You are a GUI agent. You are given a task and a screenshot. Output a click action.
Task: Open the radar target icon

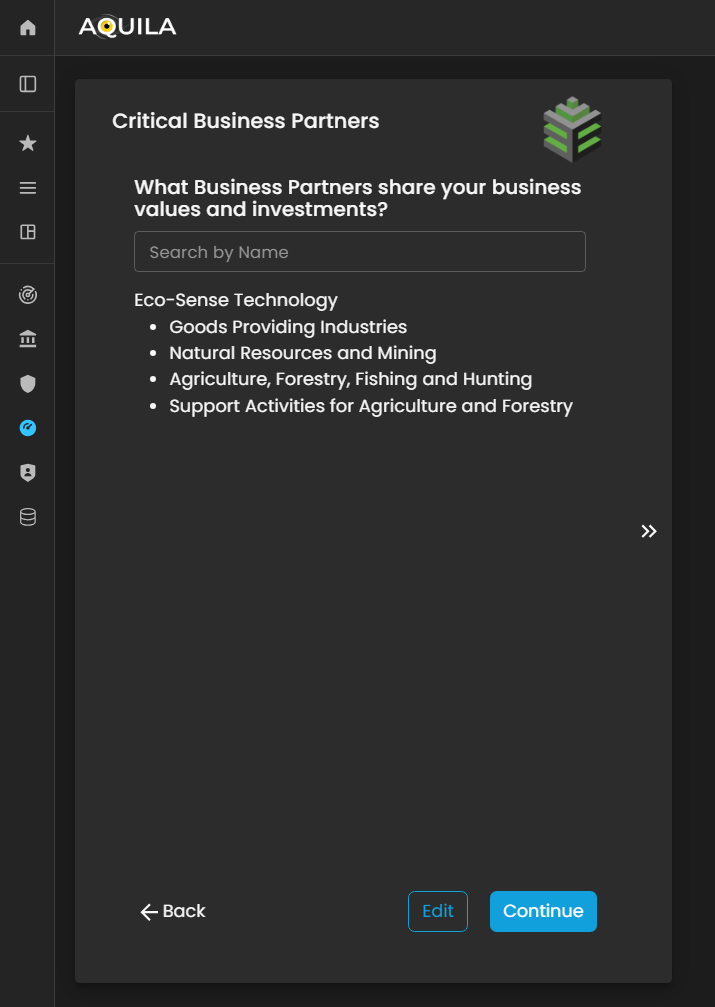click(28, 295)
